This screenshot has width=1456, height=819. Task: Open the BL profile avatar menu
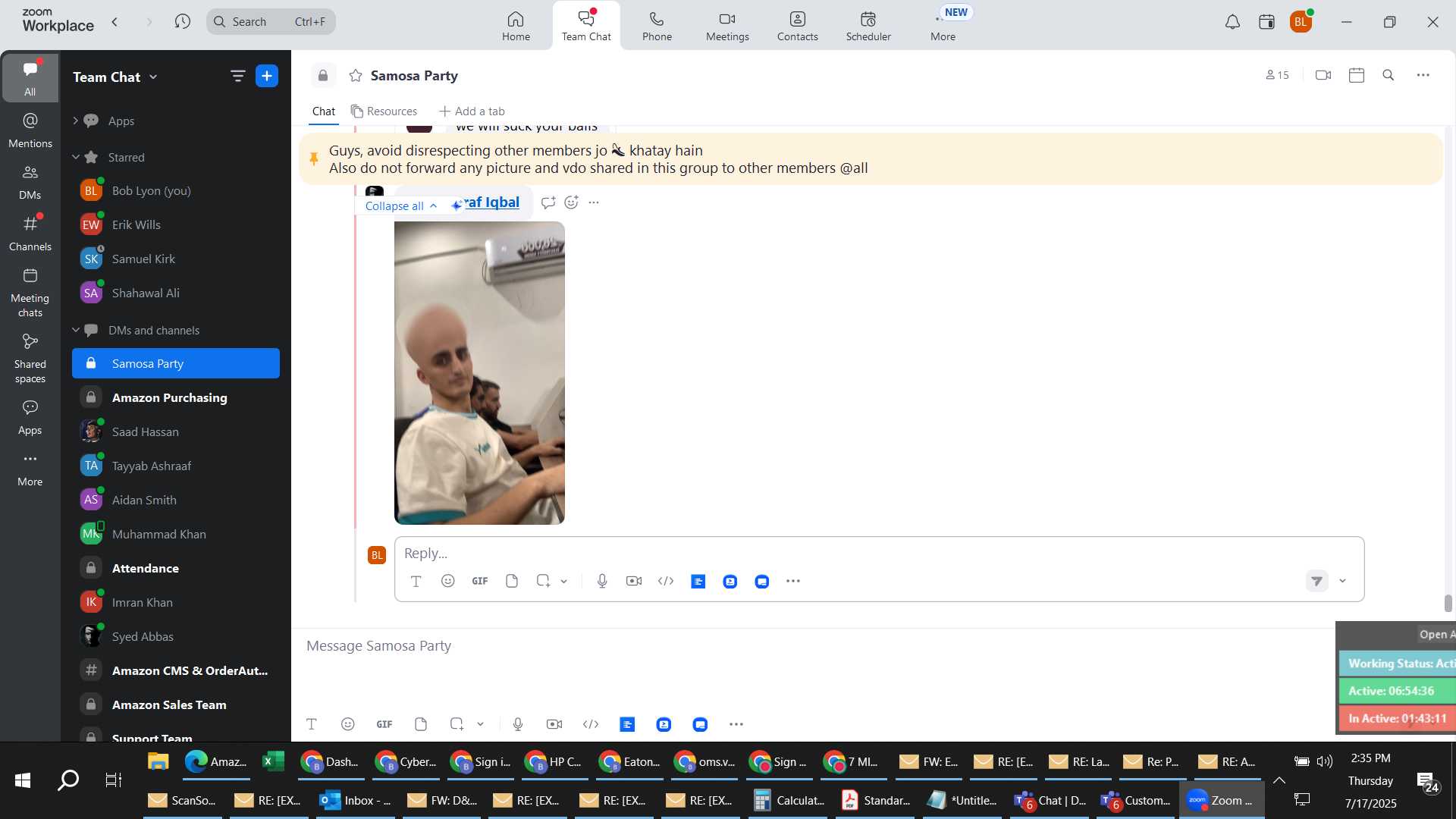pyautogui.click(x=1301, y=22)
